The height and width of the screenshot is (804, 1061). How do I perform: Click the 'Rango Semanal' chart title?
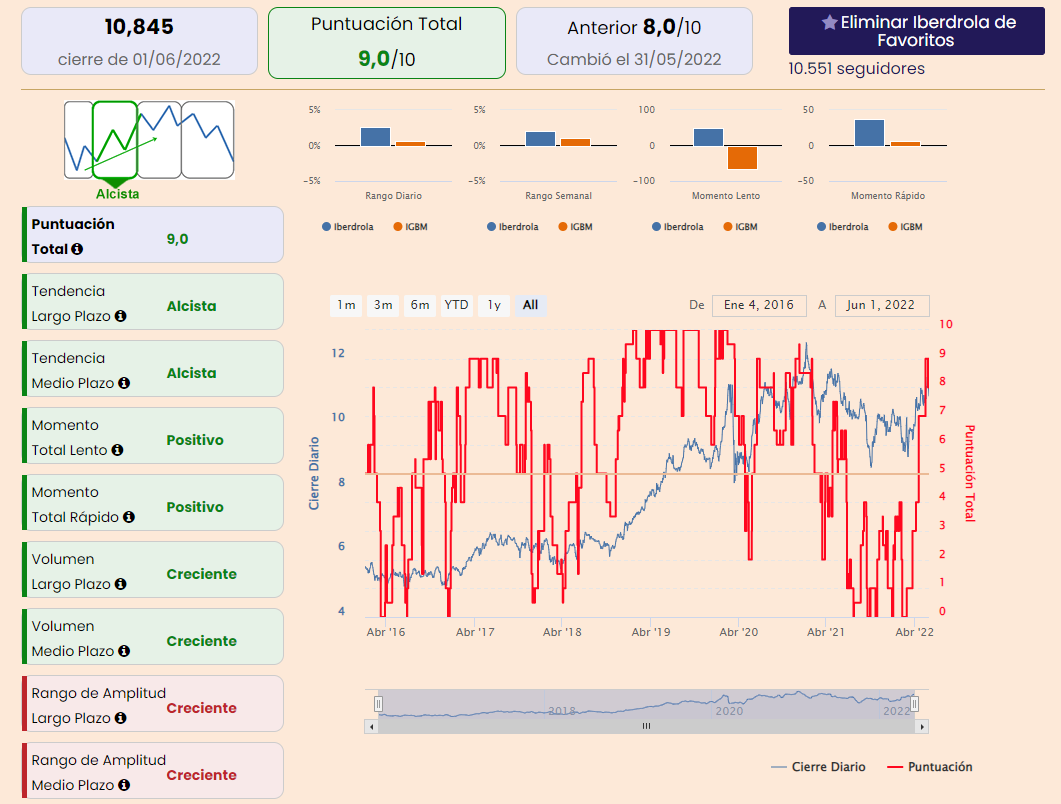pos(558,196)
